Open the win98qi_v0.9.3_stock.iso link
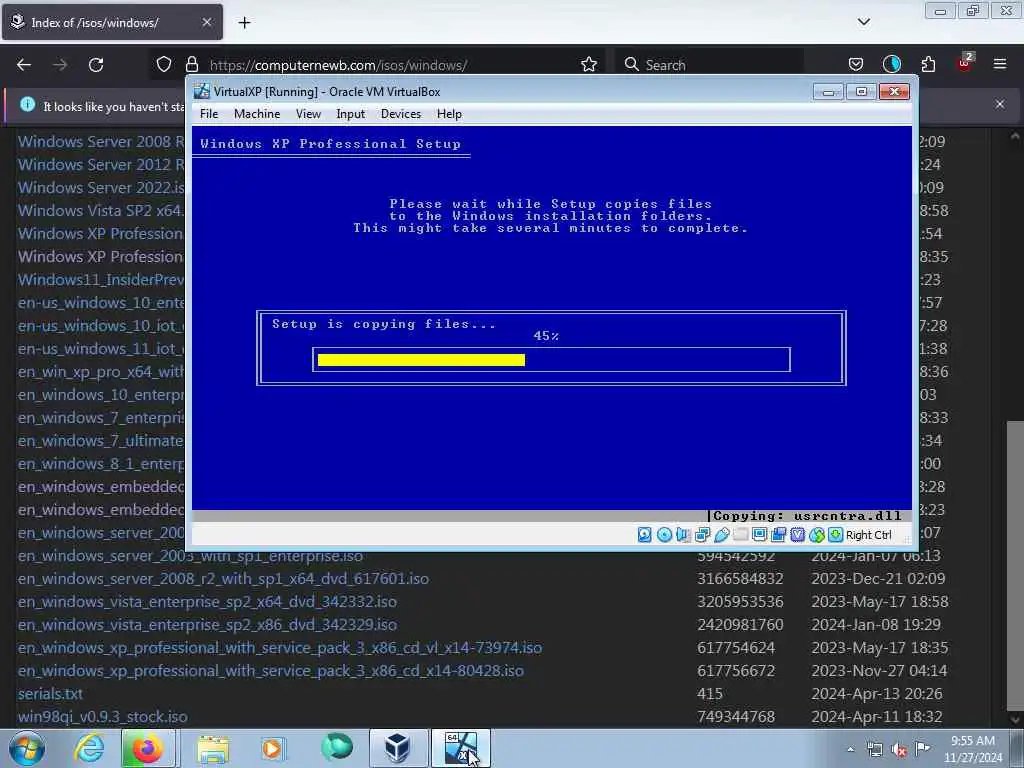The image size is (1024, 768). tap(103, 716)
